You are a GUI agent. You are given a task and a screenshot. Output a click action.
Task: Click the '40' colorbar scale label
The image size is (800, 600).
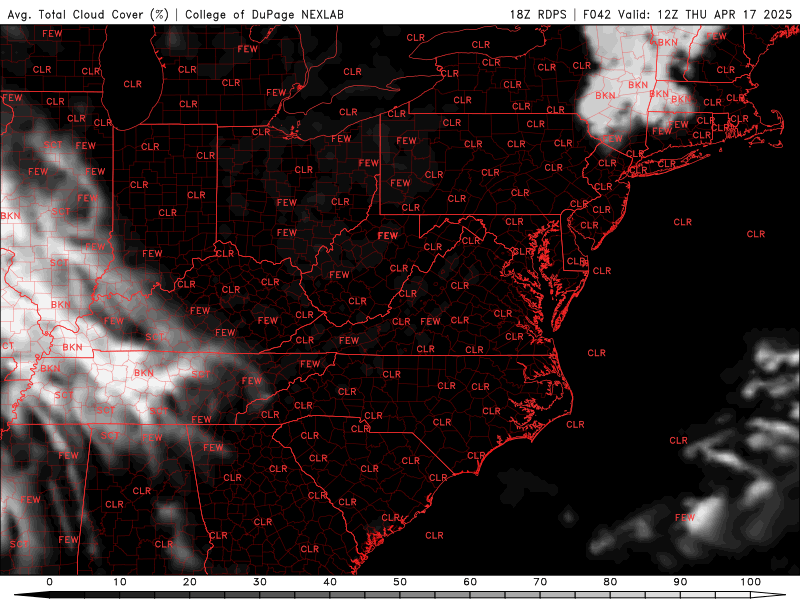tap(330, 582)
